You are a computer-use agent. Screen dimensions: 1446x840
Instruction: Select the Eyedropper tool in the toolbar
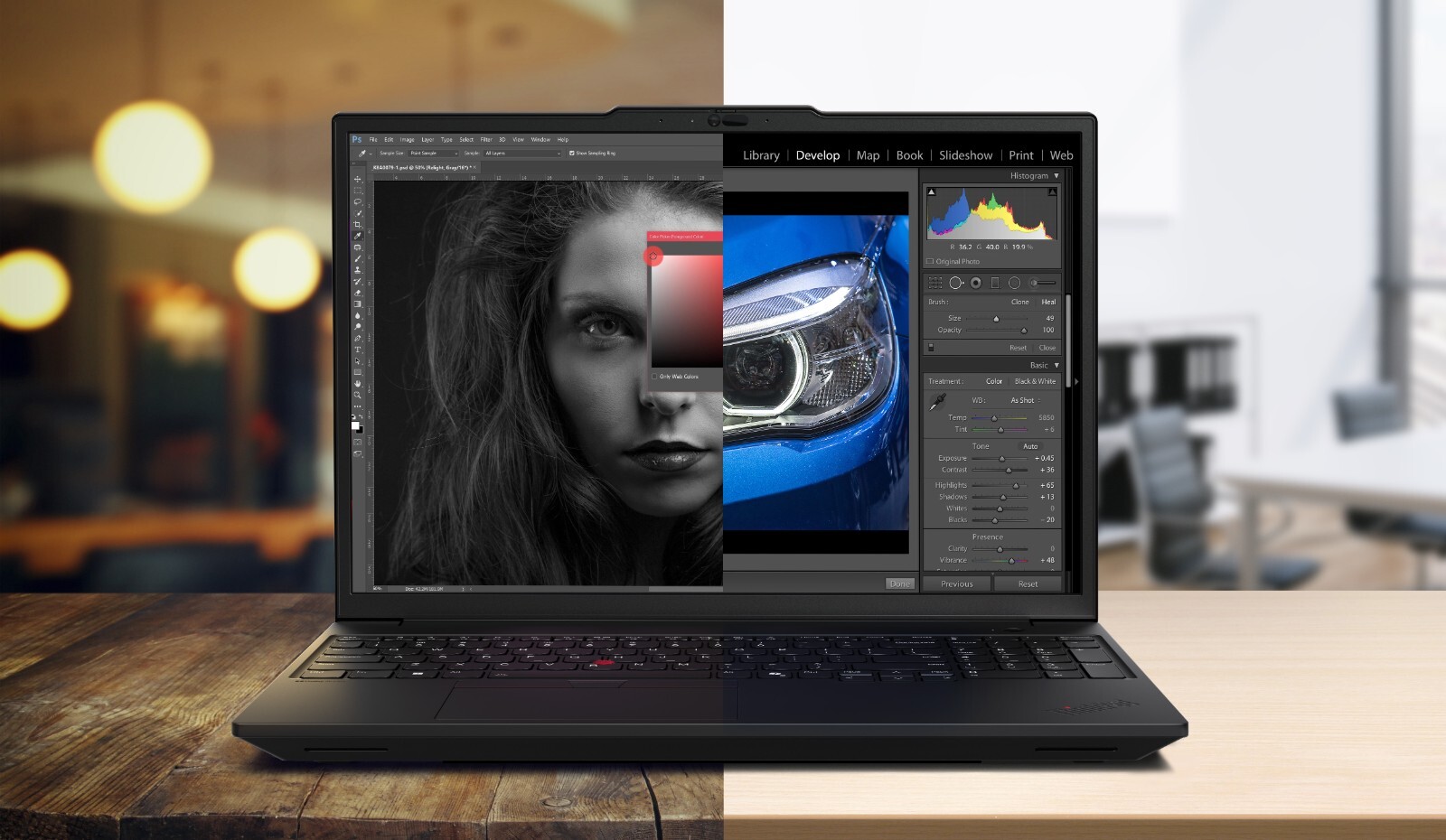point(358,236)
